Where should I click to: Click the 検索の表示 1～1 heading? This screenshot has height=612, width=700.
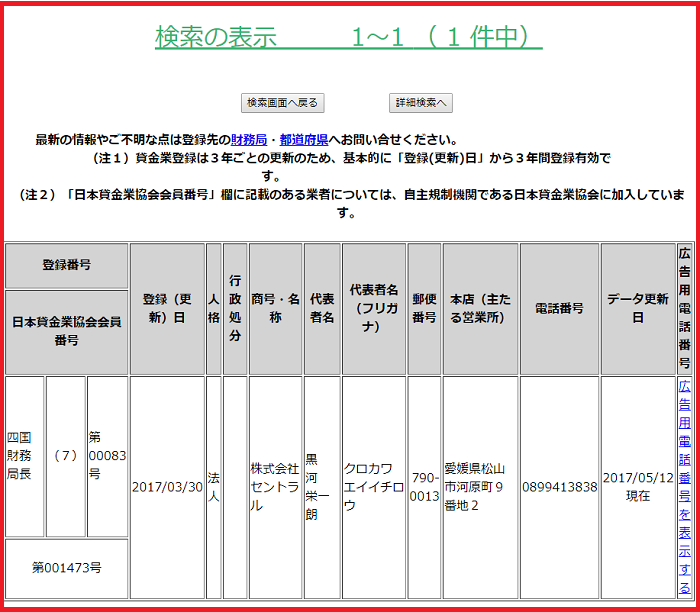pos(349,37)
